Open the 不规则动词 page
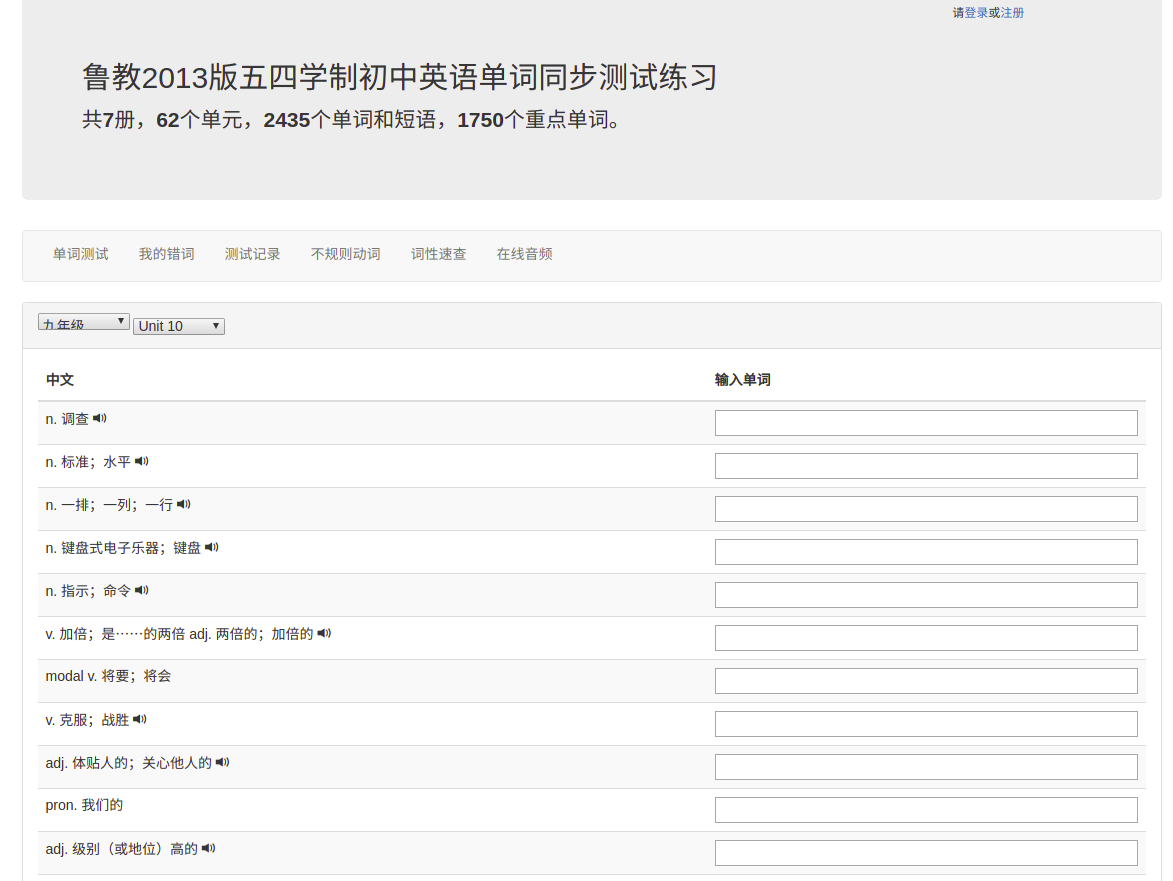This screenshot has width=1173, height=881. [346, 254]
